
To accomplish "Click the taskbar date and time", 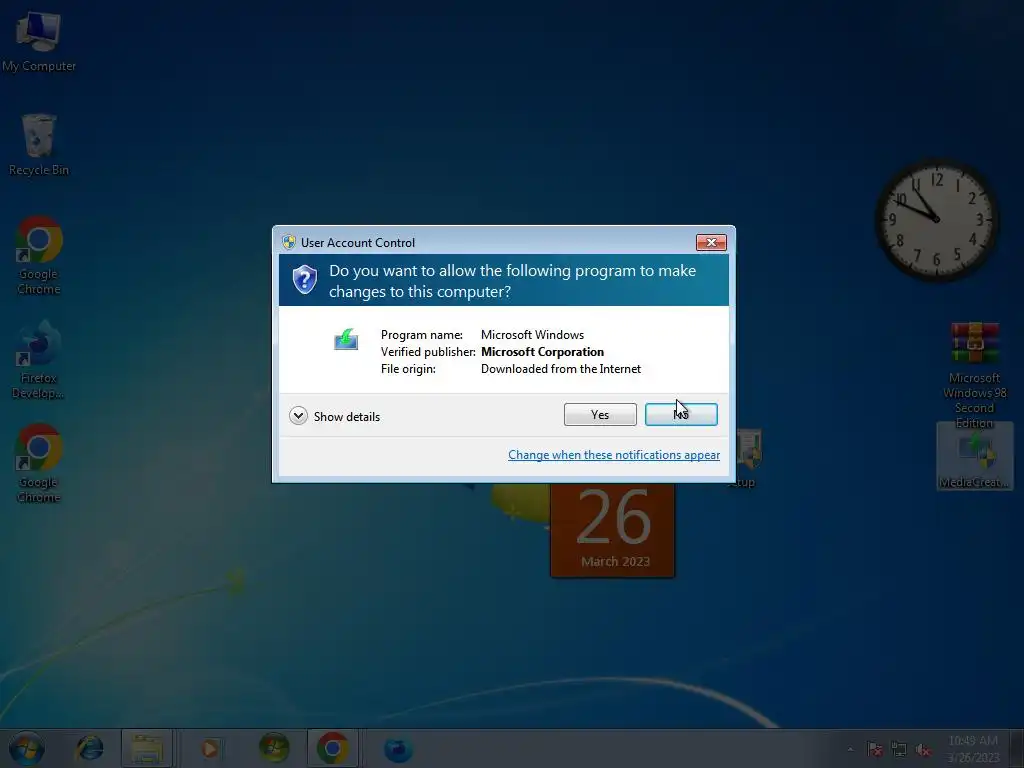I will point(973,749).
